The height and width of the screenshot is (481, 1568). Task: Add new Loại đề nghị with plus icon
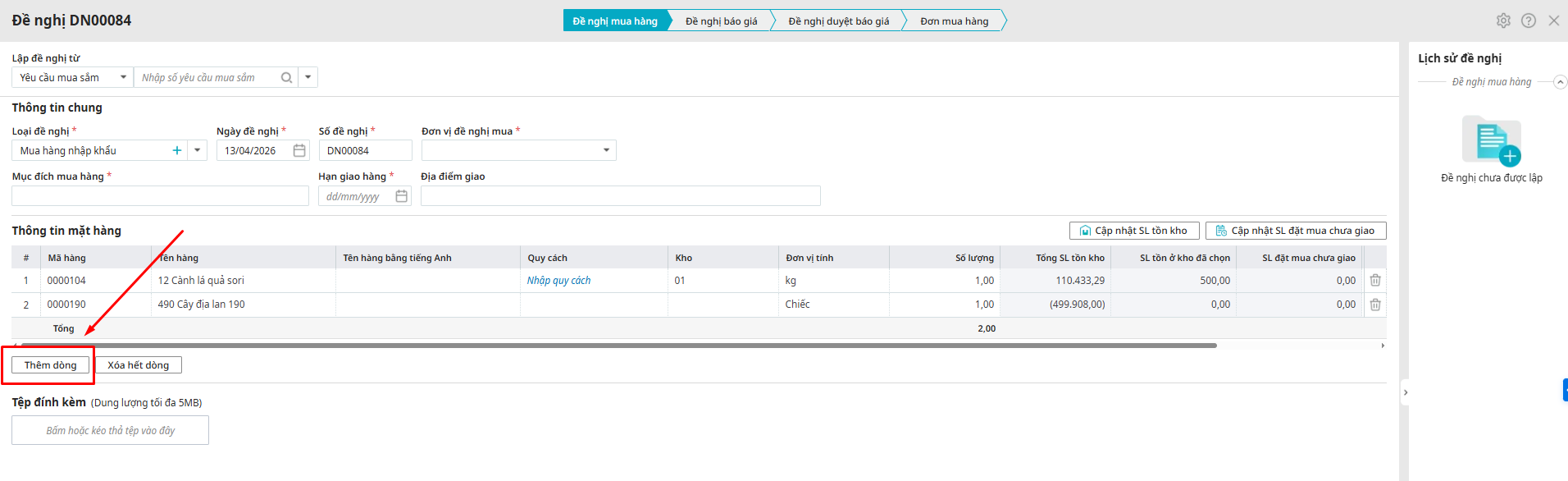[x=177, y=150]
